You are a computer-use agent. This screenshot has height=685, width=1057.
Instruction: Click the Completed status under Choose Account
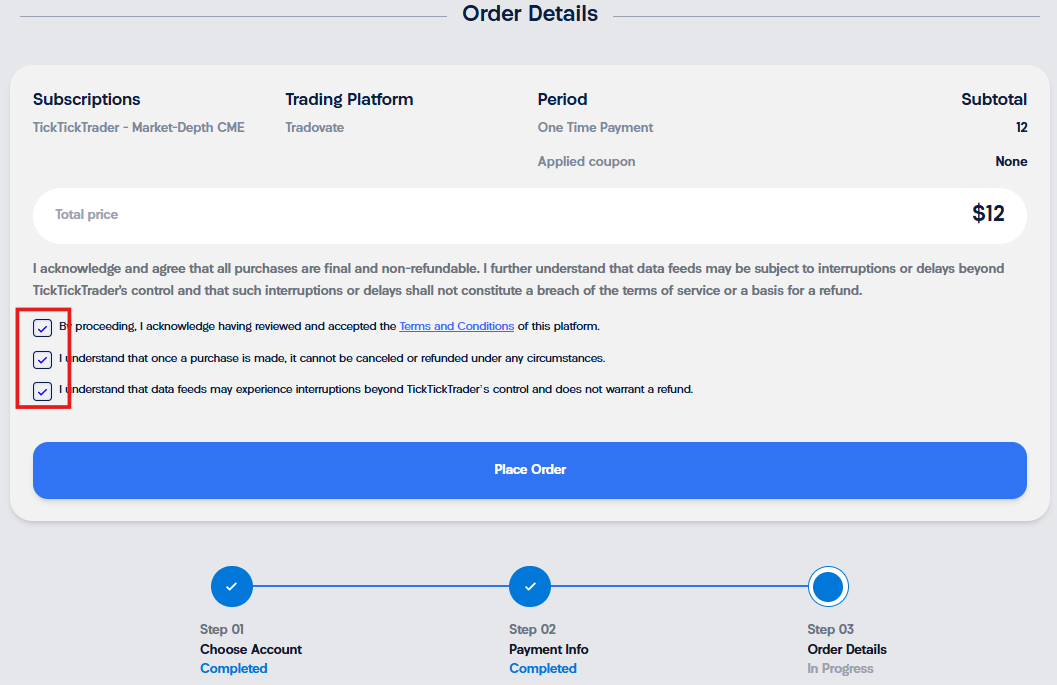tap(233, 668)
